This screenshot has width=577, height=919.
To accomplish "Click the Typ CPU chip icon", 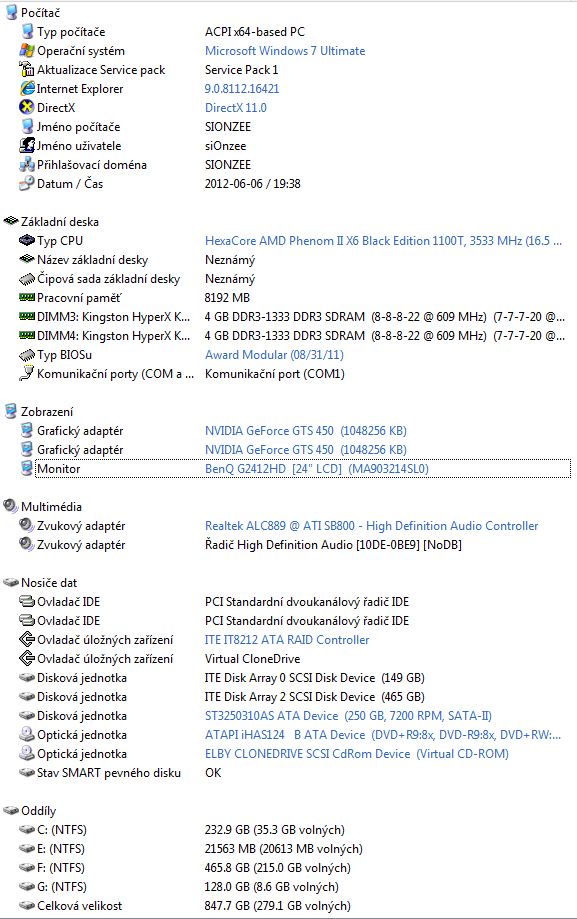I will (27, 240).
